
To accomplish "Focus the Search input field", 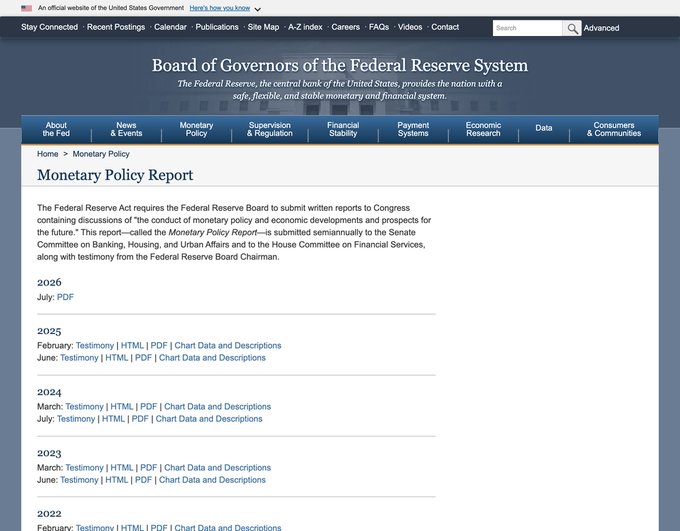I will [527, 28].
